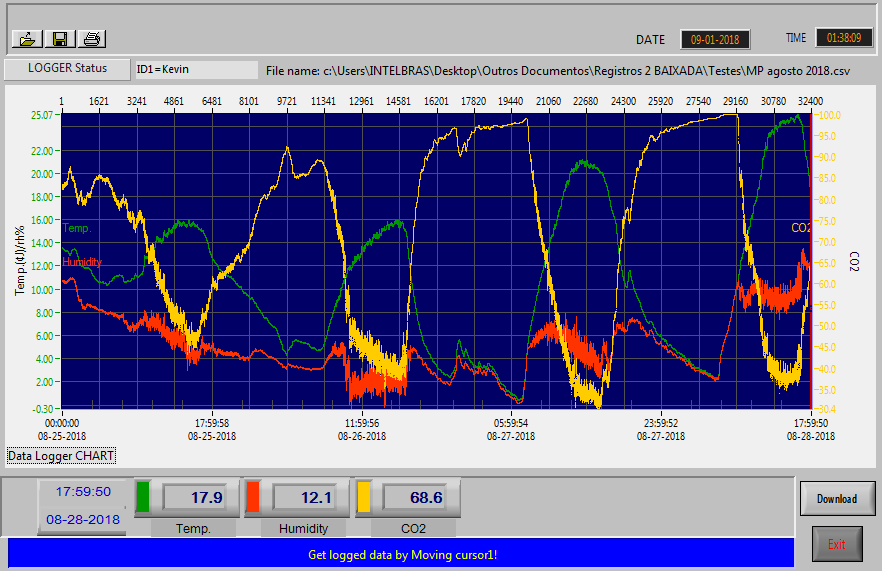This screenshot has height=571, width=882.
Task: Select the ID1=Kevin field
Action: point(196,70)
